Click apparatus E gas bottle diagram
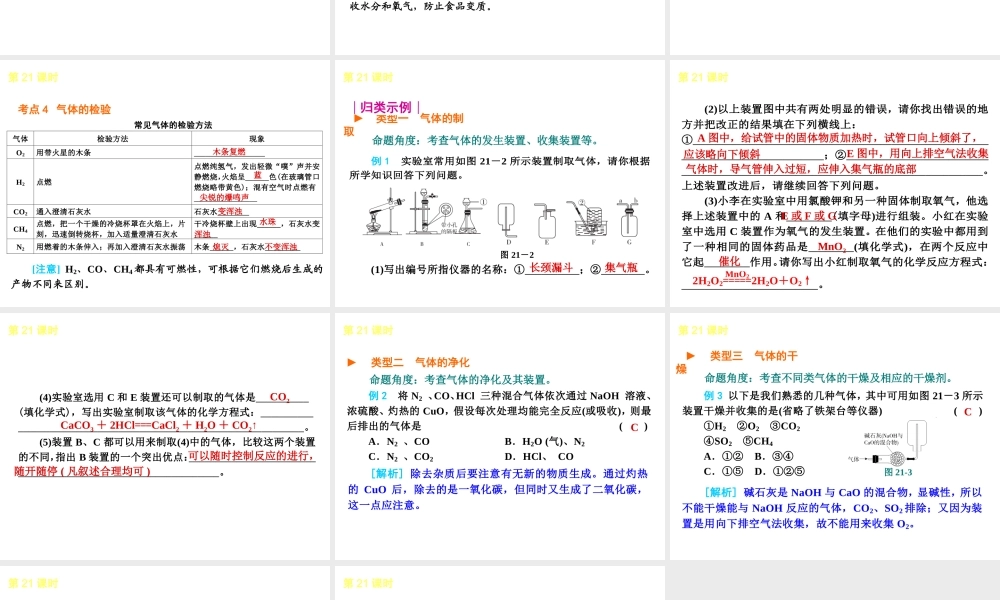 pyautogui.click(x=547, y=221)
